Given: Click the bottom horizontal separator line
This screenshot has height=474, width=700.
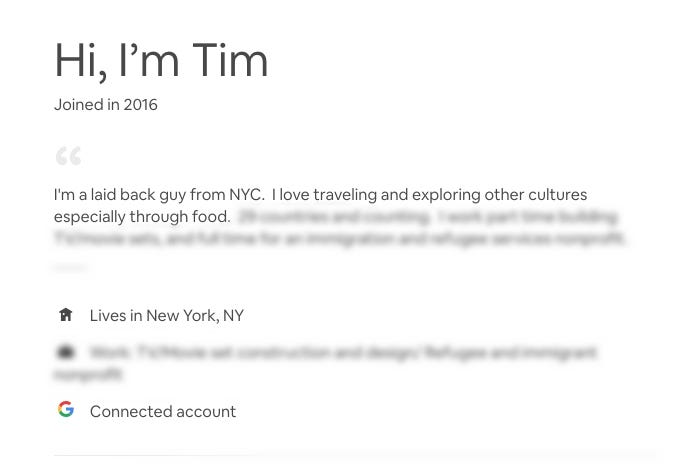Looking at the screenshot, I should (354, 455).
